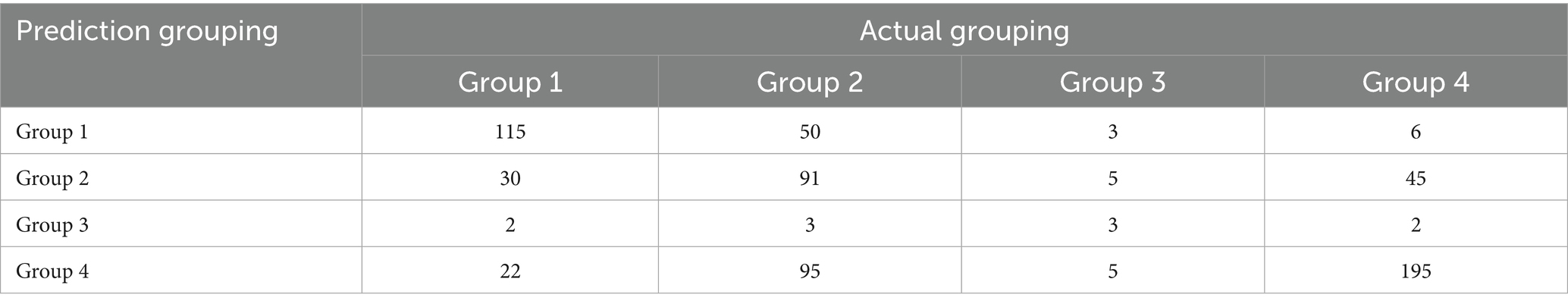
Task: Click the cell showing 95
Action: coord(810,271)
